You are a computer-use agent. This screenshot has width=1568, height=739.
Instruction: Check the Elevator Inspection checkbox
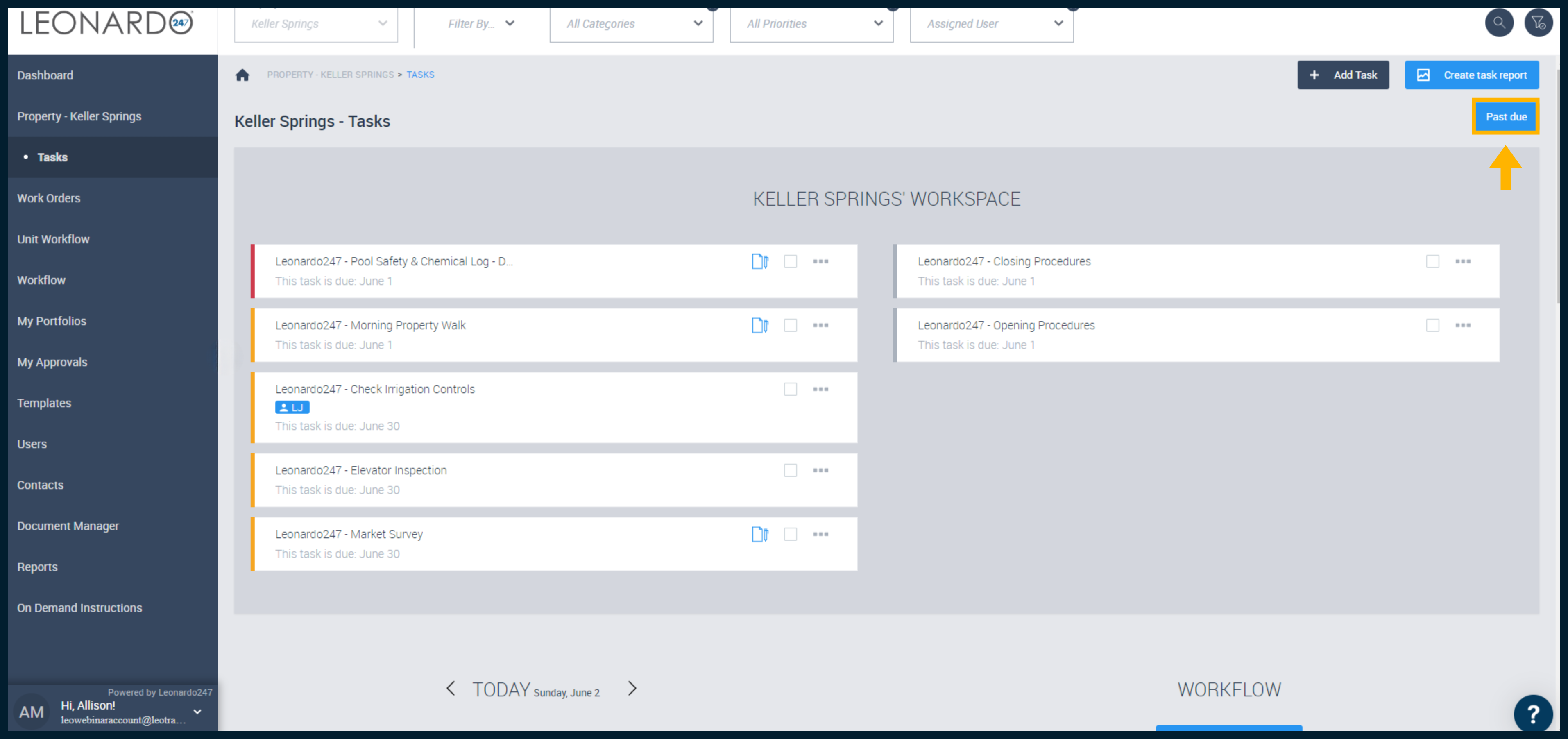790,470
